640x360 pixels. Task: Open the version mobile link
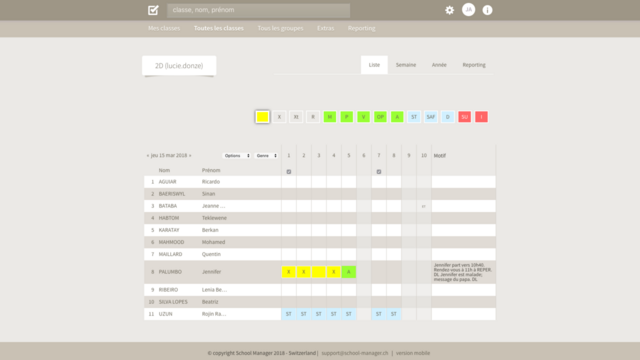[413, 353]
